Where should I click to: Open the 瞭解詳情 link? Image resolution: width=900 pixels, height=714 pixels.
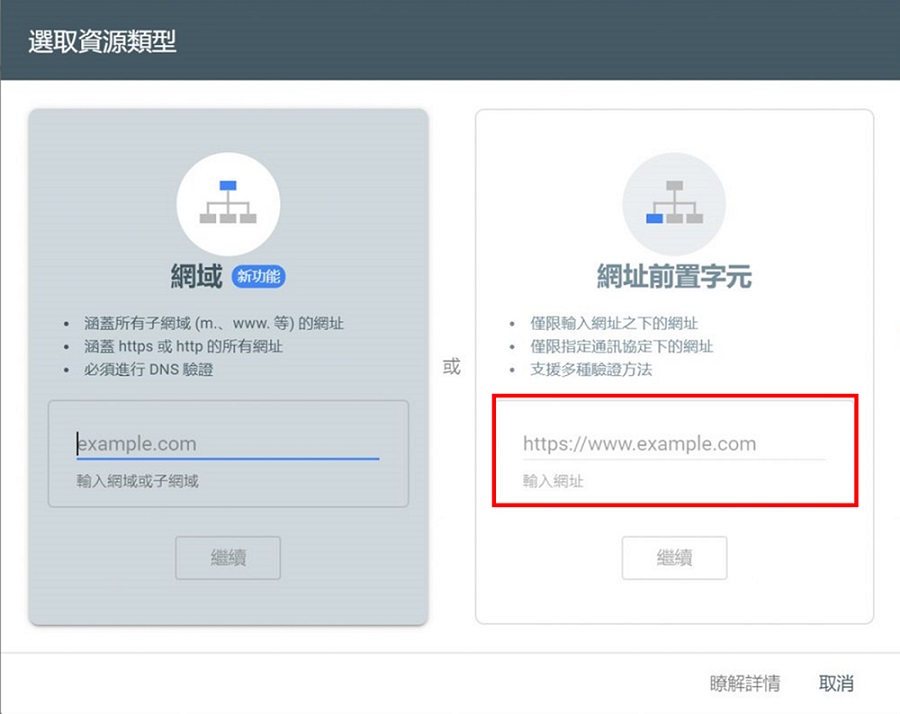745,683
